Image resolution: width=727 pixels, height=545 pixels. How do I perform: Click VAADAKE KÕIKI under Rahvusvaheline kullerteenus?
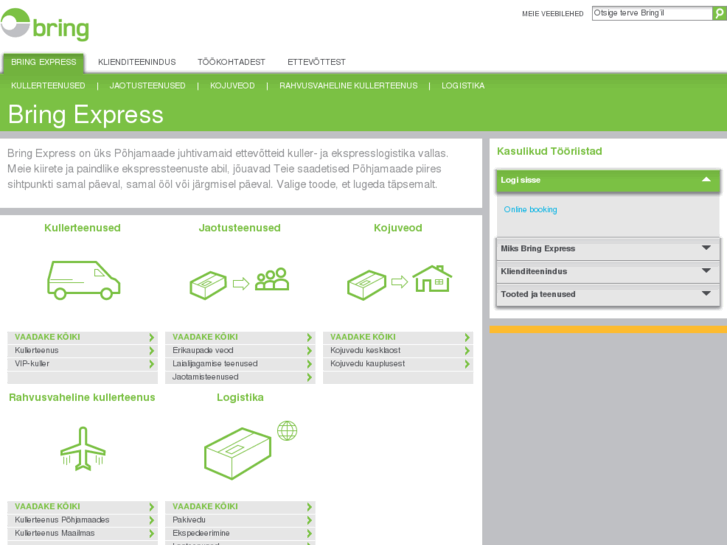pyautogui.click(x=47, y=507)
